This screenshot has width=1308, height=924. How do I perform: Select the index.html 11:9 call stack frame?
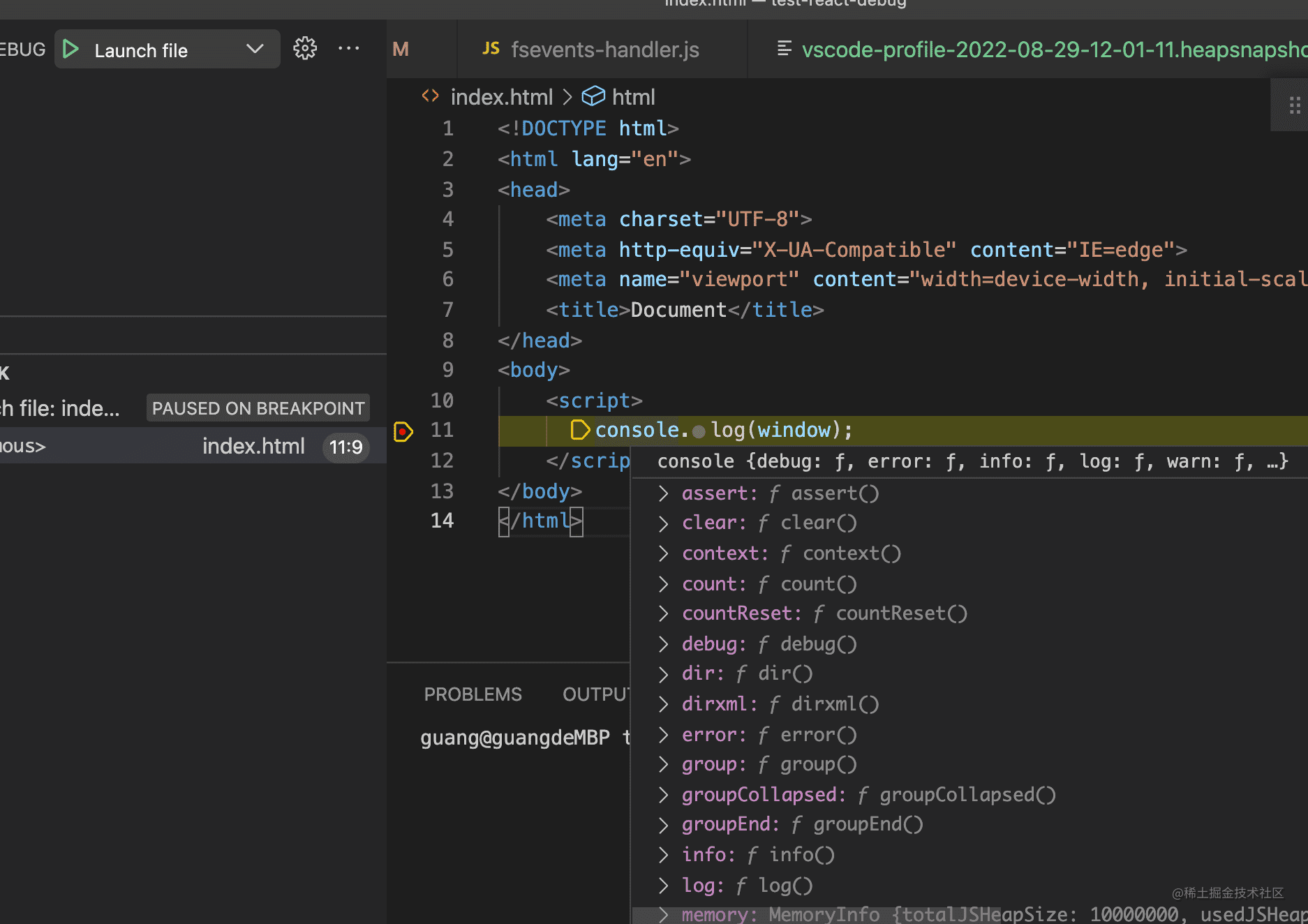(253, 447)
